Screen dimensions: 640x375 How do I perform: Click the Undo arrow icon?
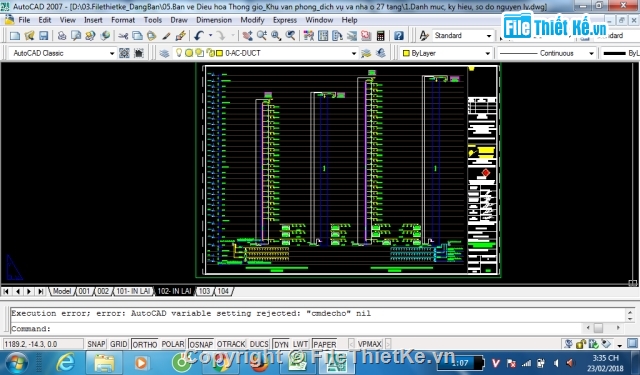(199, 36)
